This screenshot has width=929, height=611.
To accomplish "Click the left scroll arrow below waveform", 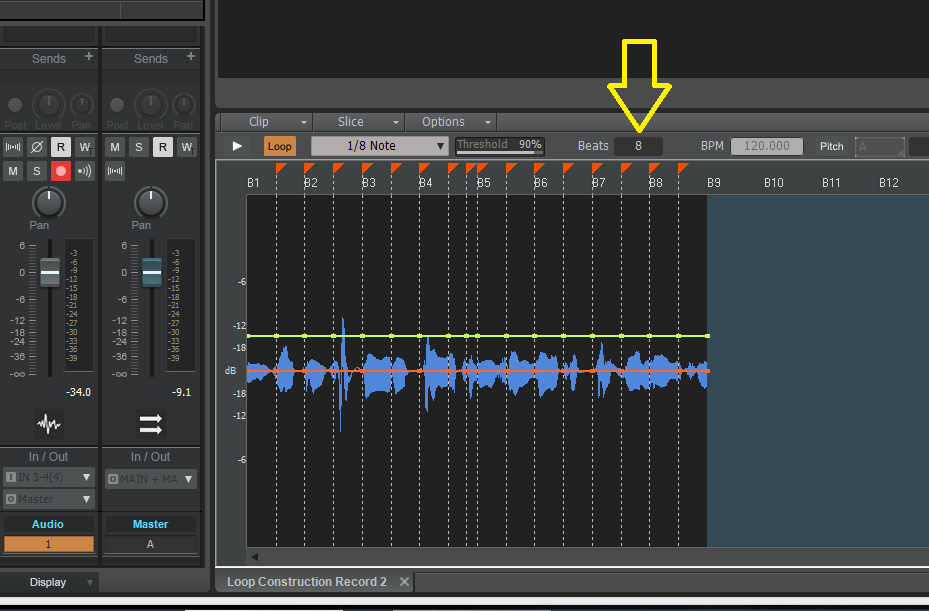I will (x=255, y=556).
